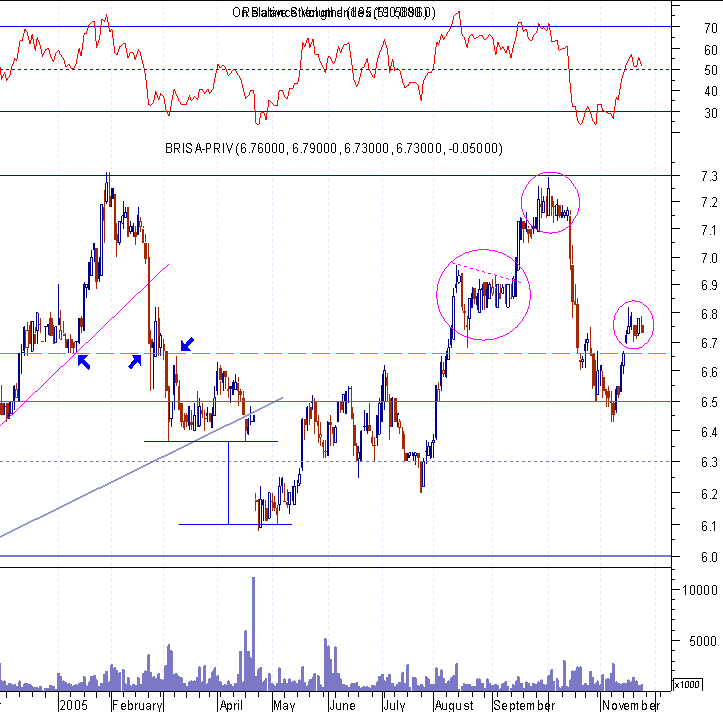Click the 6.7 price axis label

709,343
